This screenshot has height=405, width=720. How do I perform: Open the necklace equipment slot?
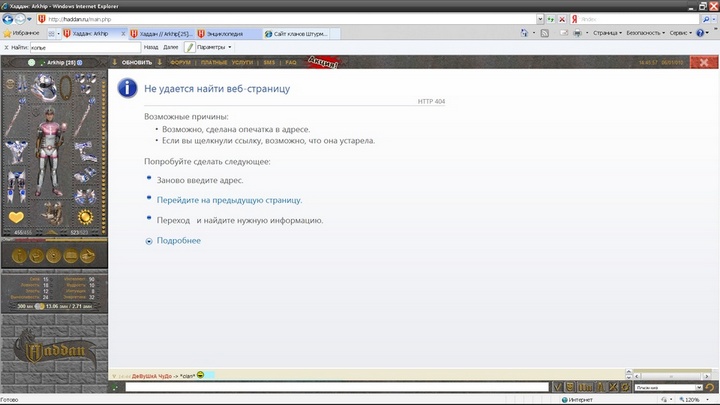[66, 87]
